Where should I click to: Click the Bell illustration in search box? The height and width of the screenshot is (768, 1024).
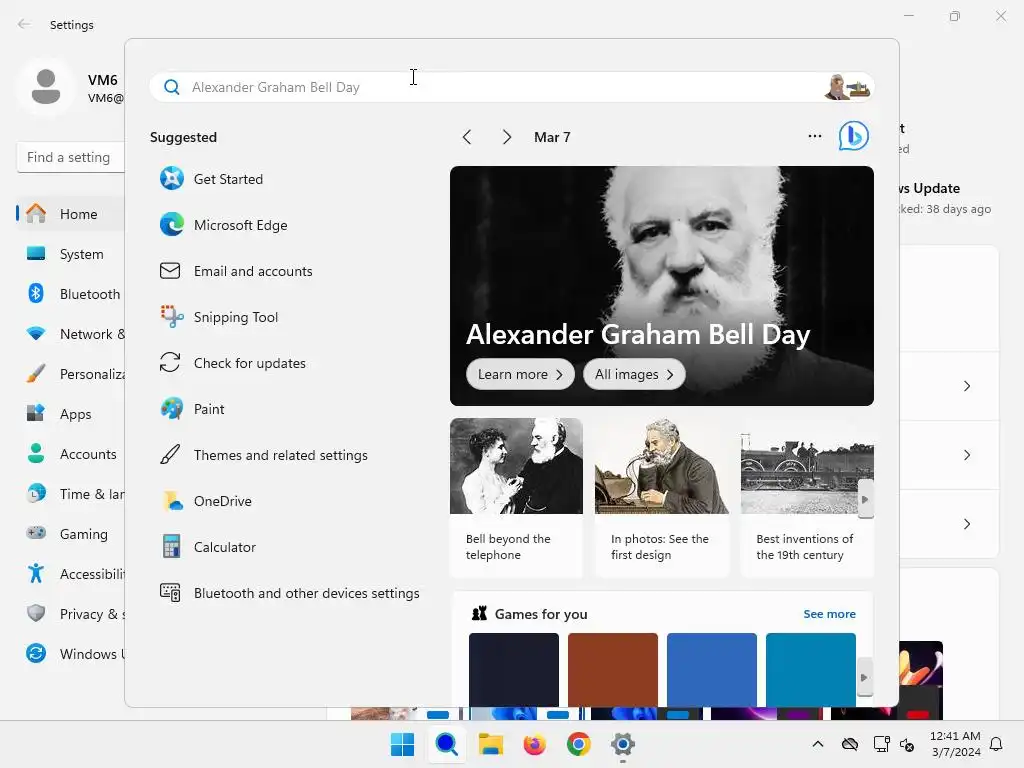(x=847, y=87)
